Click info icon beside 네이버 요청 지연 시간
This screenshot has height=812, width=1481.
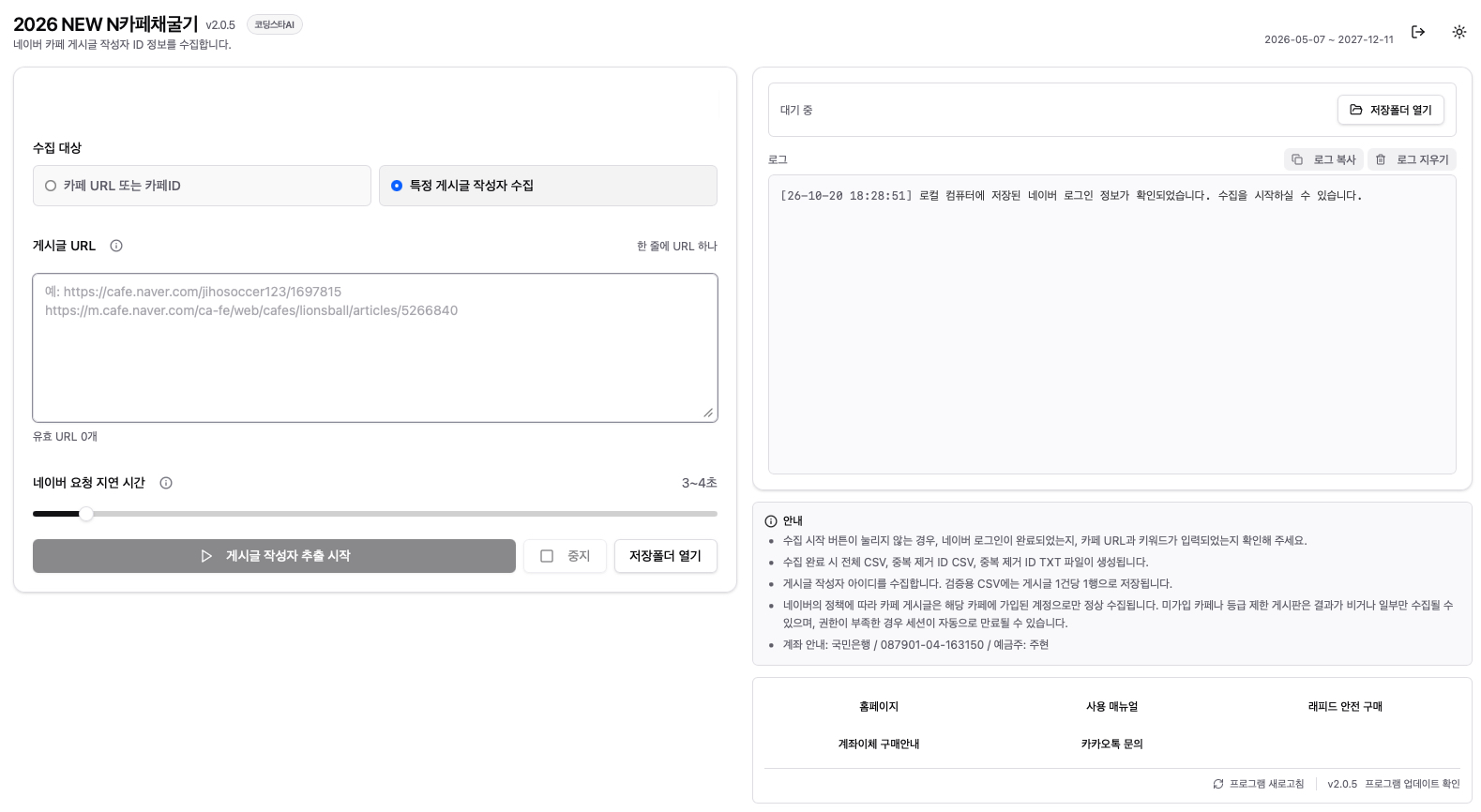tap(166, 483)
